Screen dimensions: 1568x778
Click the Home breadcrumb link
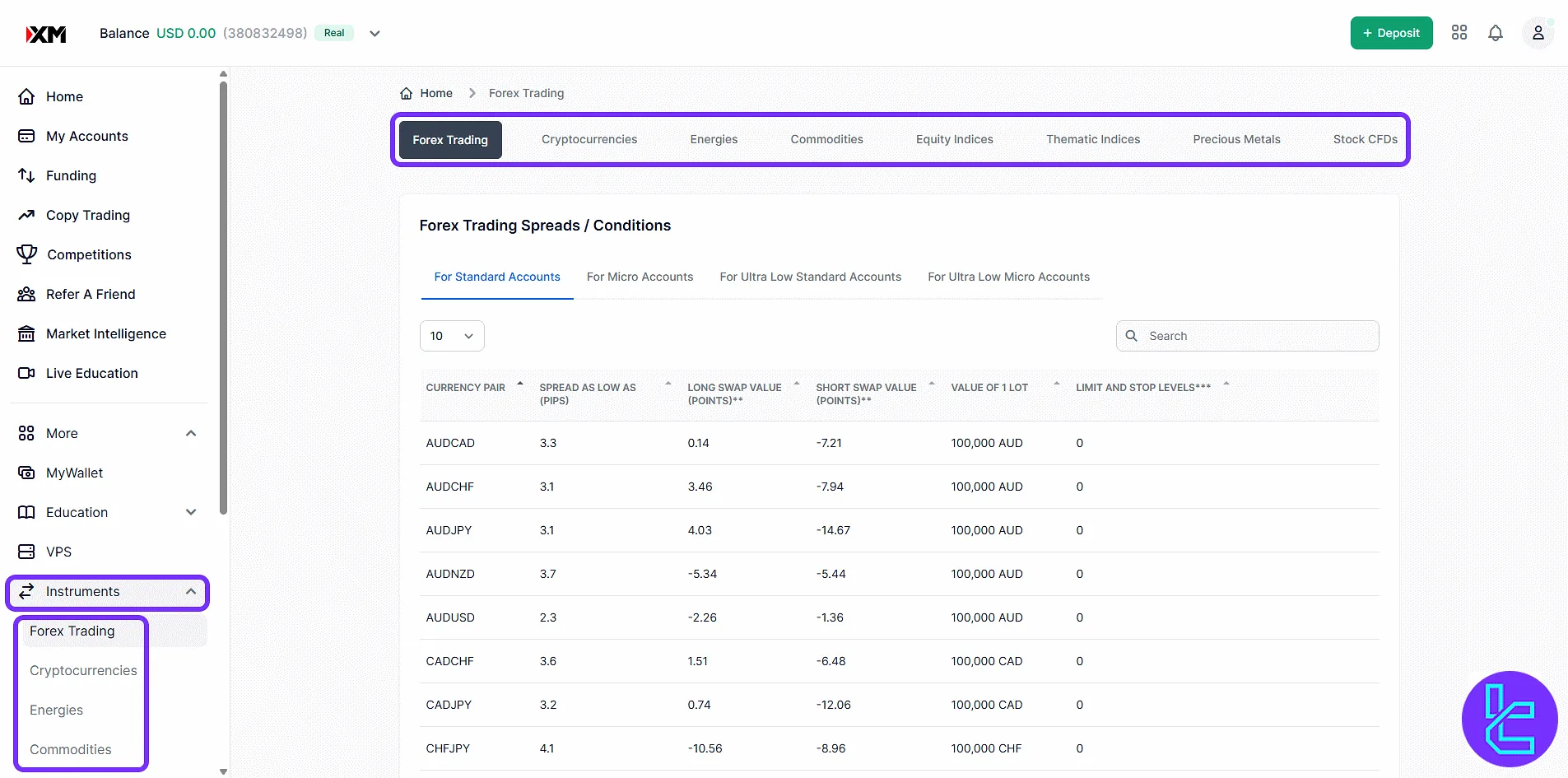pos(436,93)
